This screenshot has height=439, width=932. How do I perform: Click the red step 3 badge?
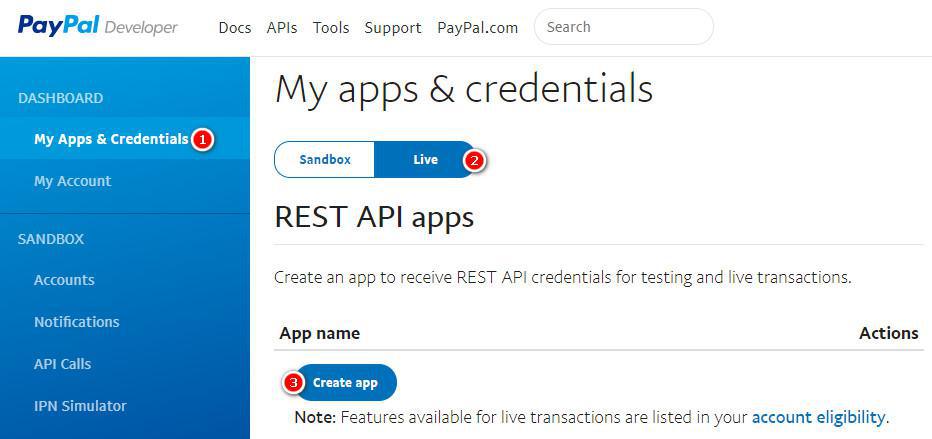point(293,382)
